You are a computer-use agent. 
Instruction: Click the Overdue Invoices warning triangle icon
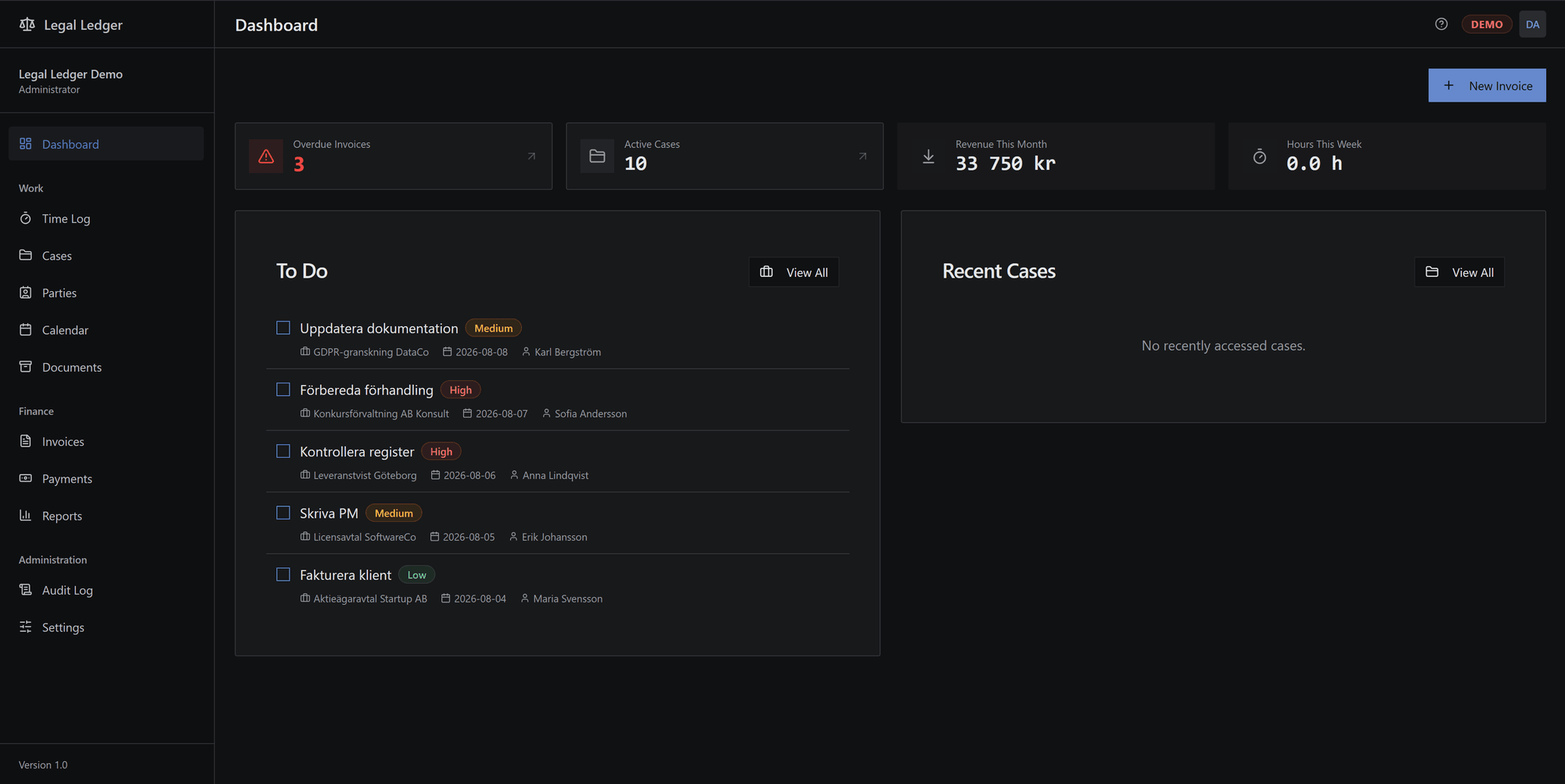266,156
